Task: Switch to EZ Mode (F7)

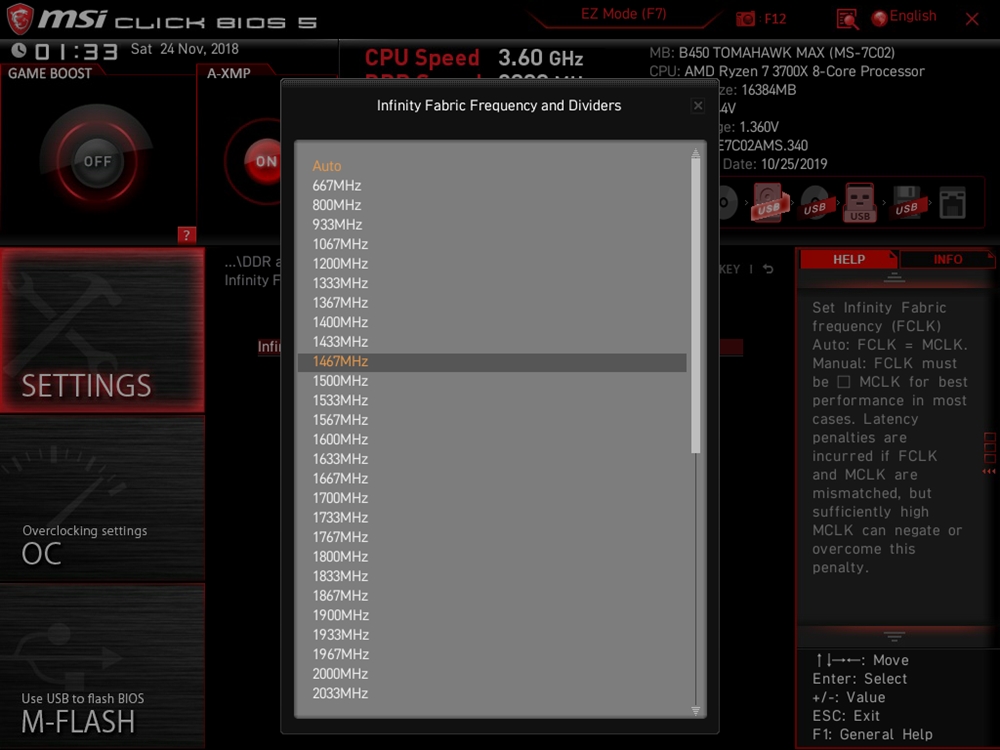Action: tap(623, 14)
